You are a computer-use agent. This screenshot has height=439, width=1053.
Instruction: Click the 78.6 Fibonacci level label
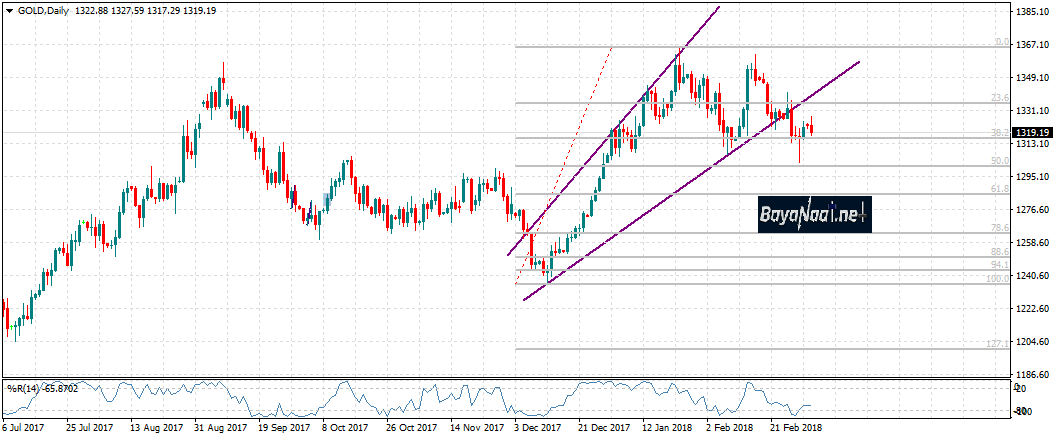coord(996,229)
